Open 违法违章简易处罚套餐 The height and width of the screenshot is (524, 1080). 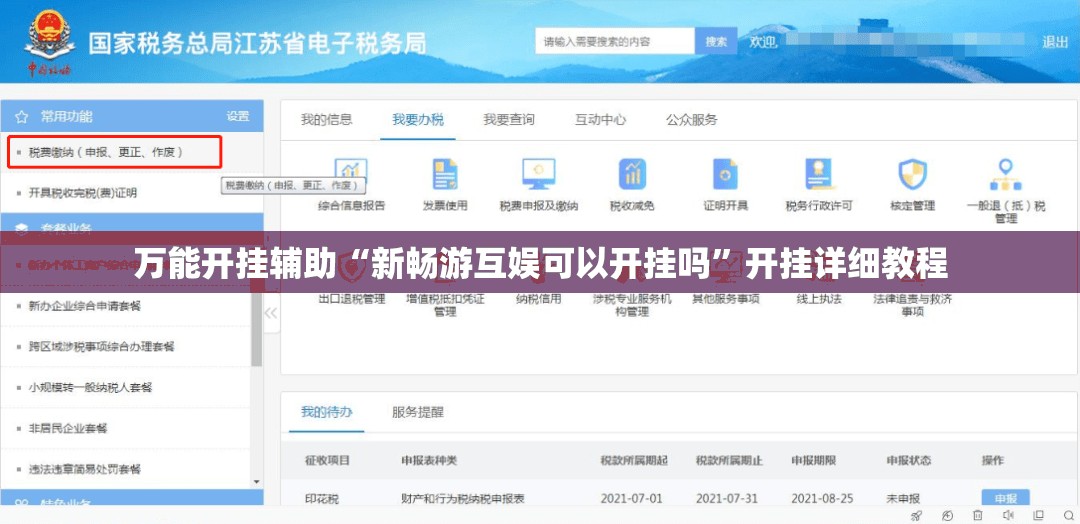(x=85, y=469)
